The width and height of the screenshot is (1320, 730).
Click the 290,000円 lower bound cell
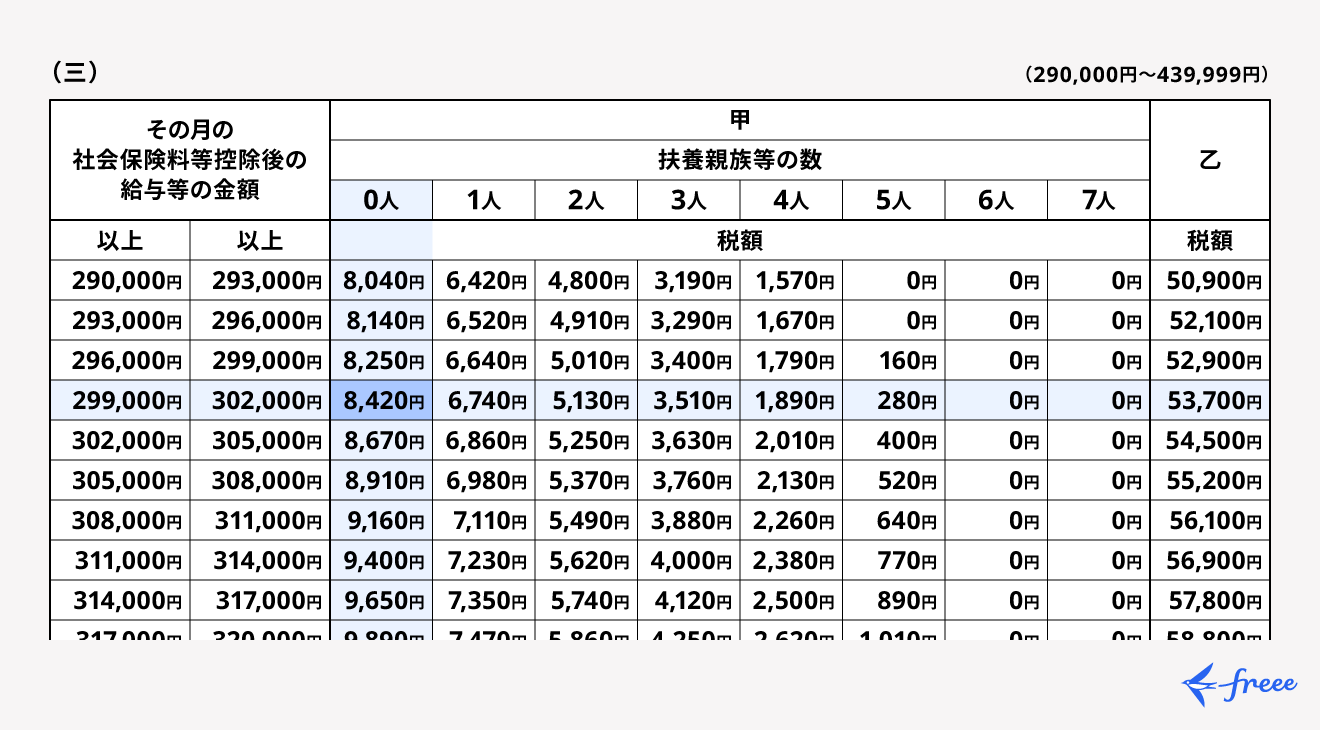click(120, 281)
